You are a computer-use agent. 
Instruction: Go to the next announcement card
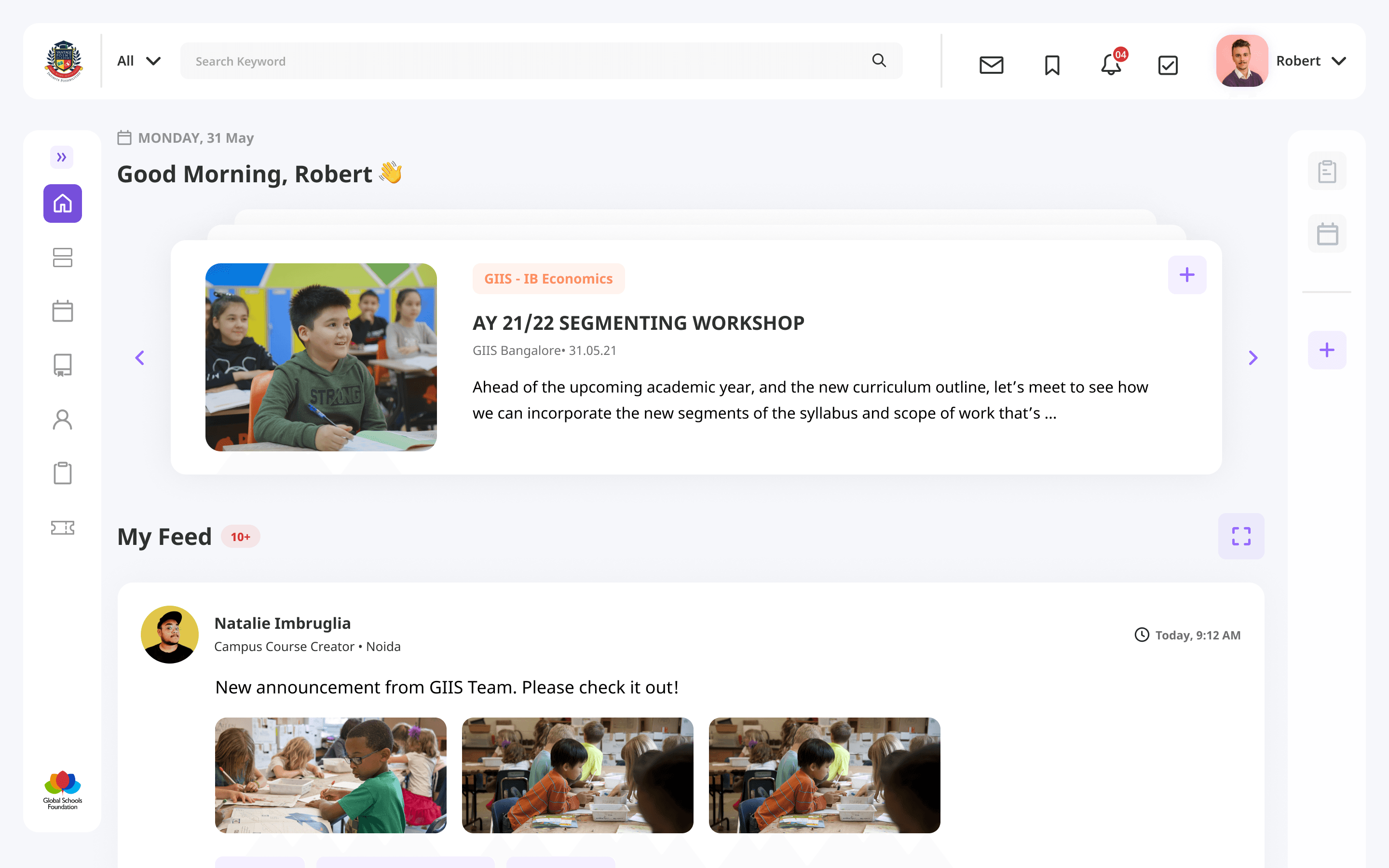point(1253,358)
